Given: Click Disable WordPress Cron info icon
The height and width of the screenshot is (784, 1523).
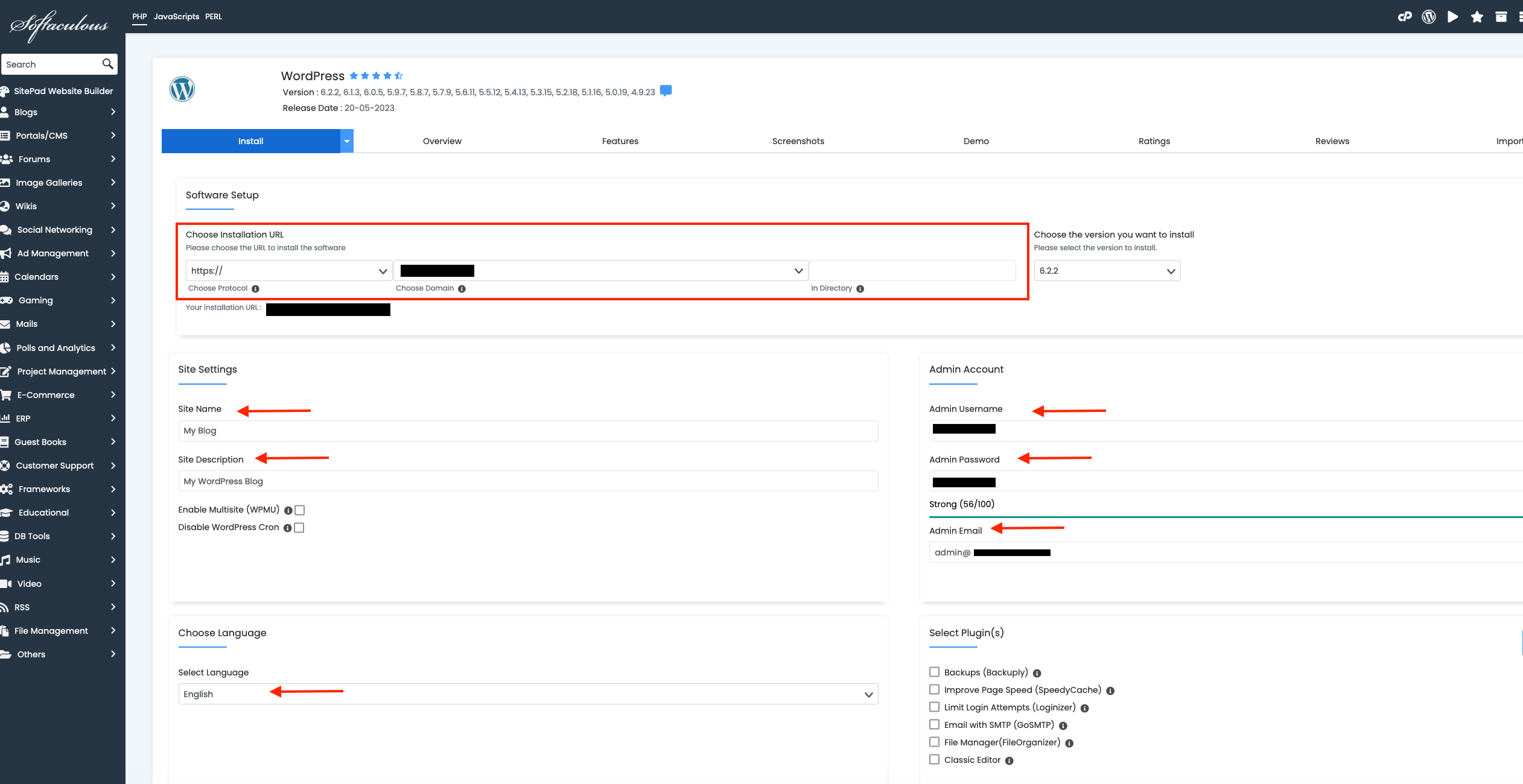Looking at the screenshot, I should [x=288, y=528].
